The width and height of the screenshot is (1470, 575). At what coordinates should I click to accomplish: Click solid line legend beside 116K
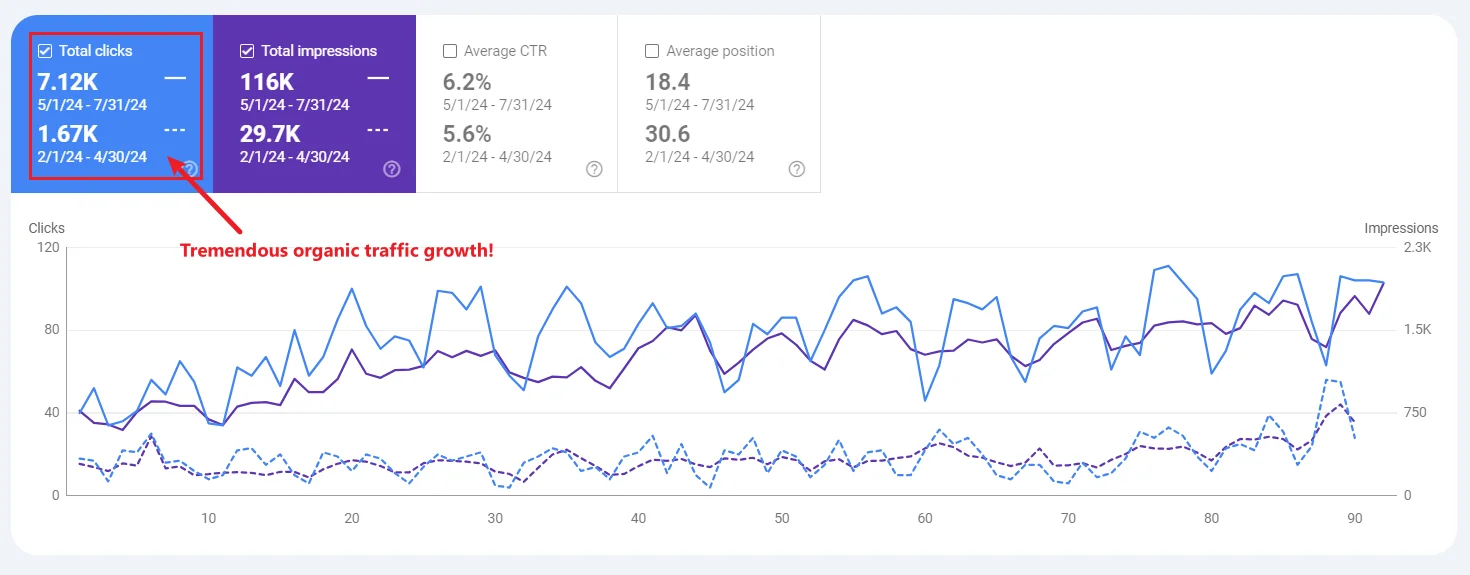pos(378,78)
